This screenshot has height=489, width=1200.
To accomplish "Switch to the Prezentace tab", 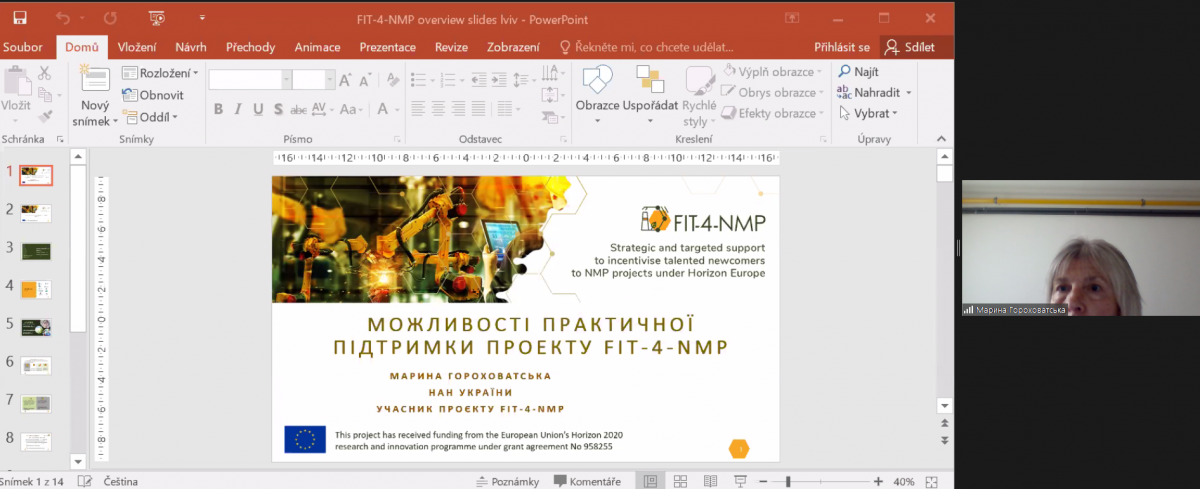I will point(388,47).
